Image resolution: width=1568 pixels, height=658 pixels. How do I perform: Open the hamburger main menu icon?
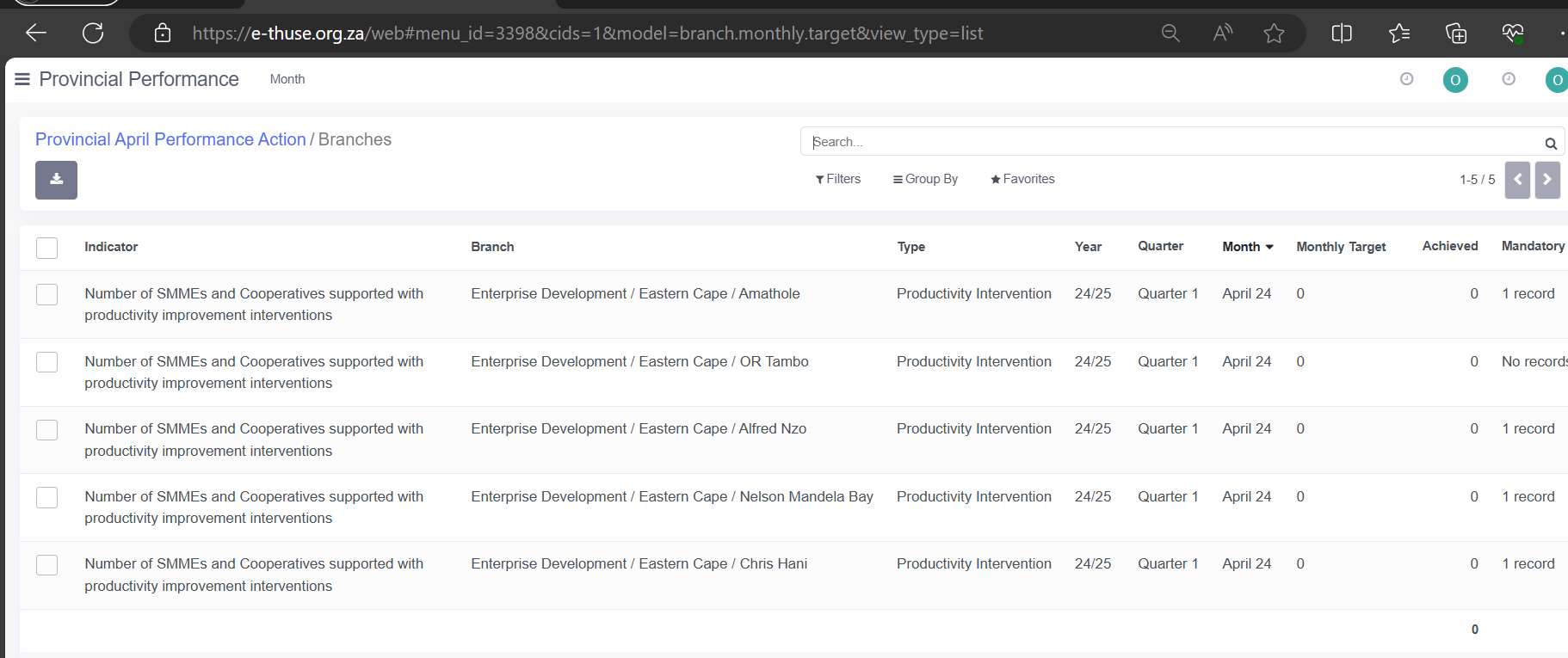(22, 79)
